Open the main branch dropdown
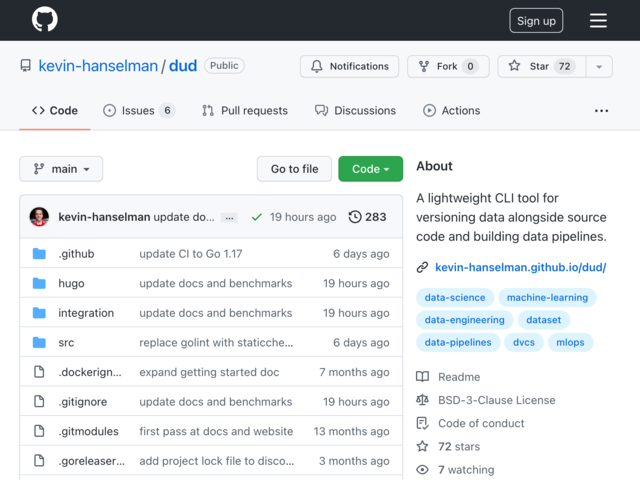 pos(61,169)
